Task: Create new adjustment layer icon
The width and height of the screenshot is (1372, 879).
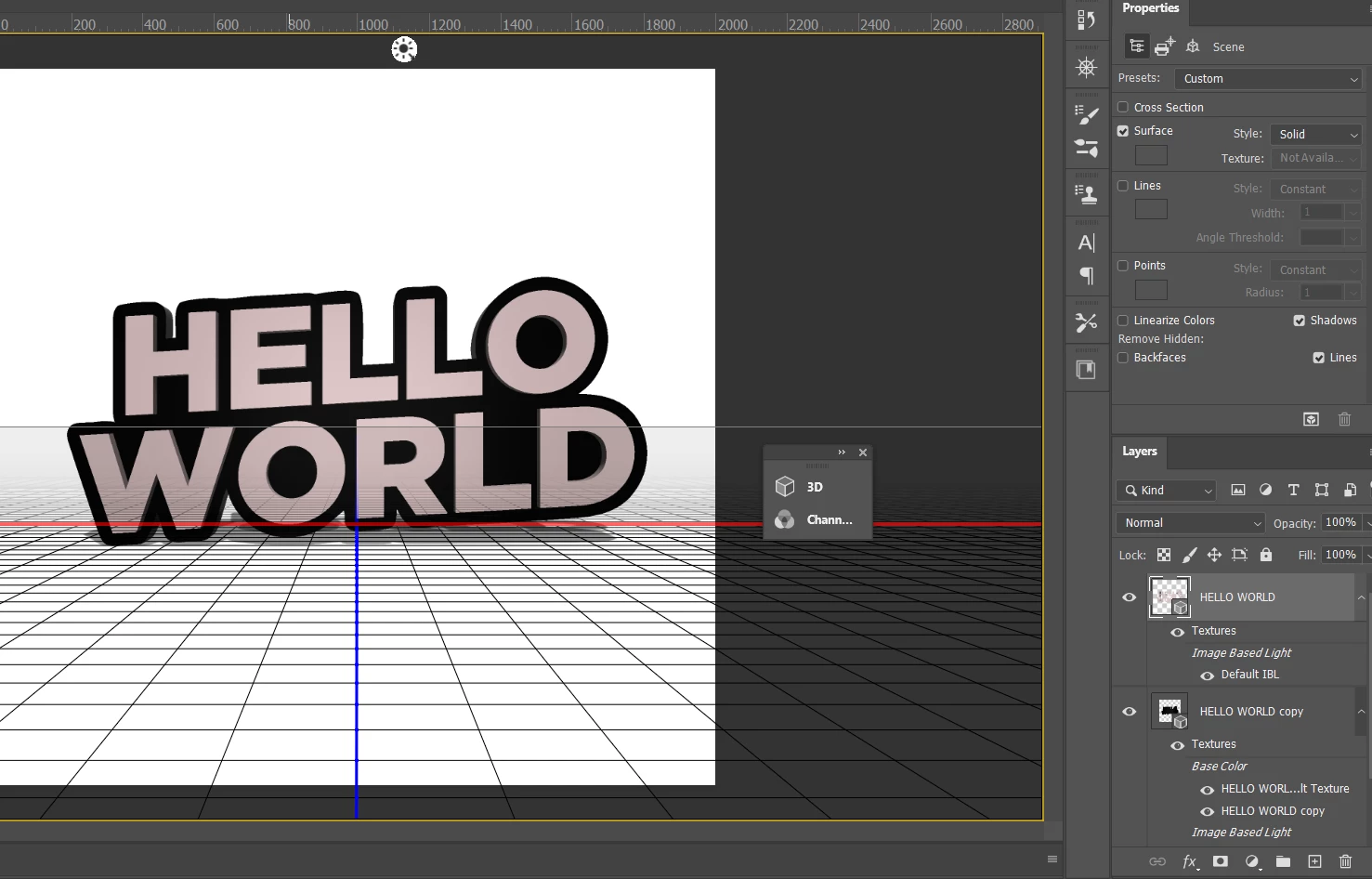Action: pyautogui.click(x=1252, y=861)
